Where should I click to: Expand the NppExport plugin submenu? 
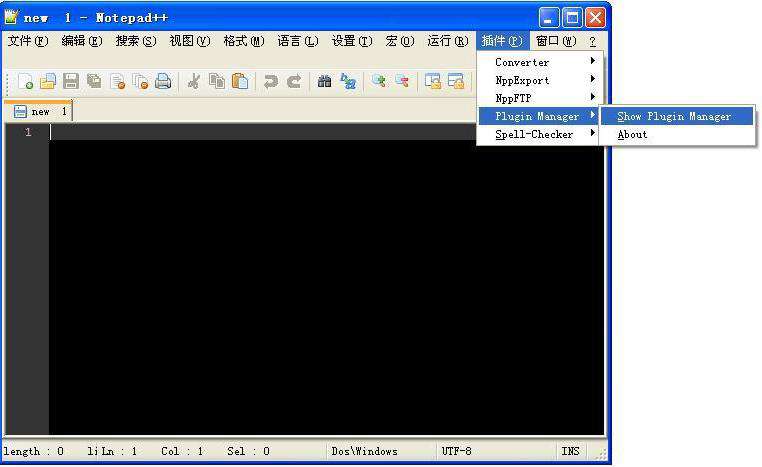pyautogui.click(x=540, y=80)
